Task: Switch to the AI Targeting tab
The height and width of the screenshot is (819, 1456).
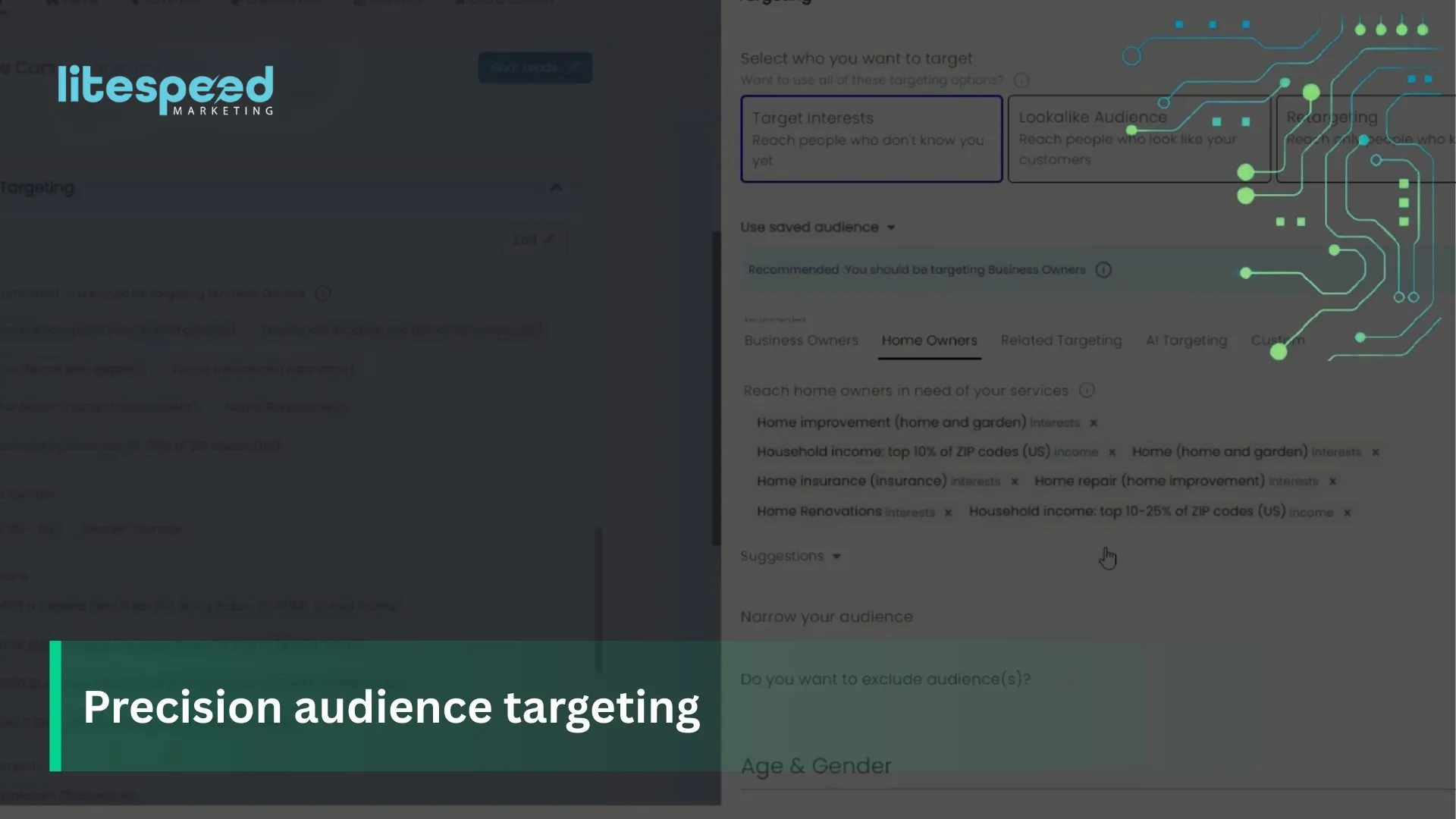Action: click(x=1186, y=341)
